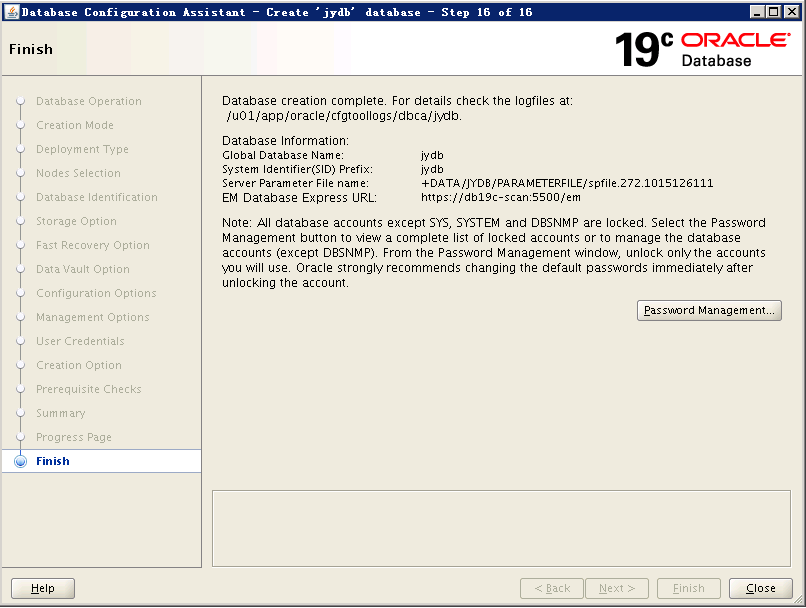Select the Progress Page step

pos(74,437)
